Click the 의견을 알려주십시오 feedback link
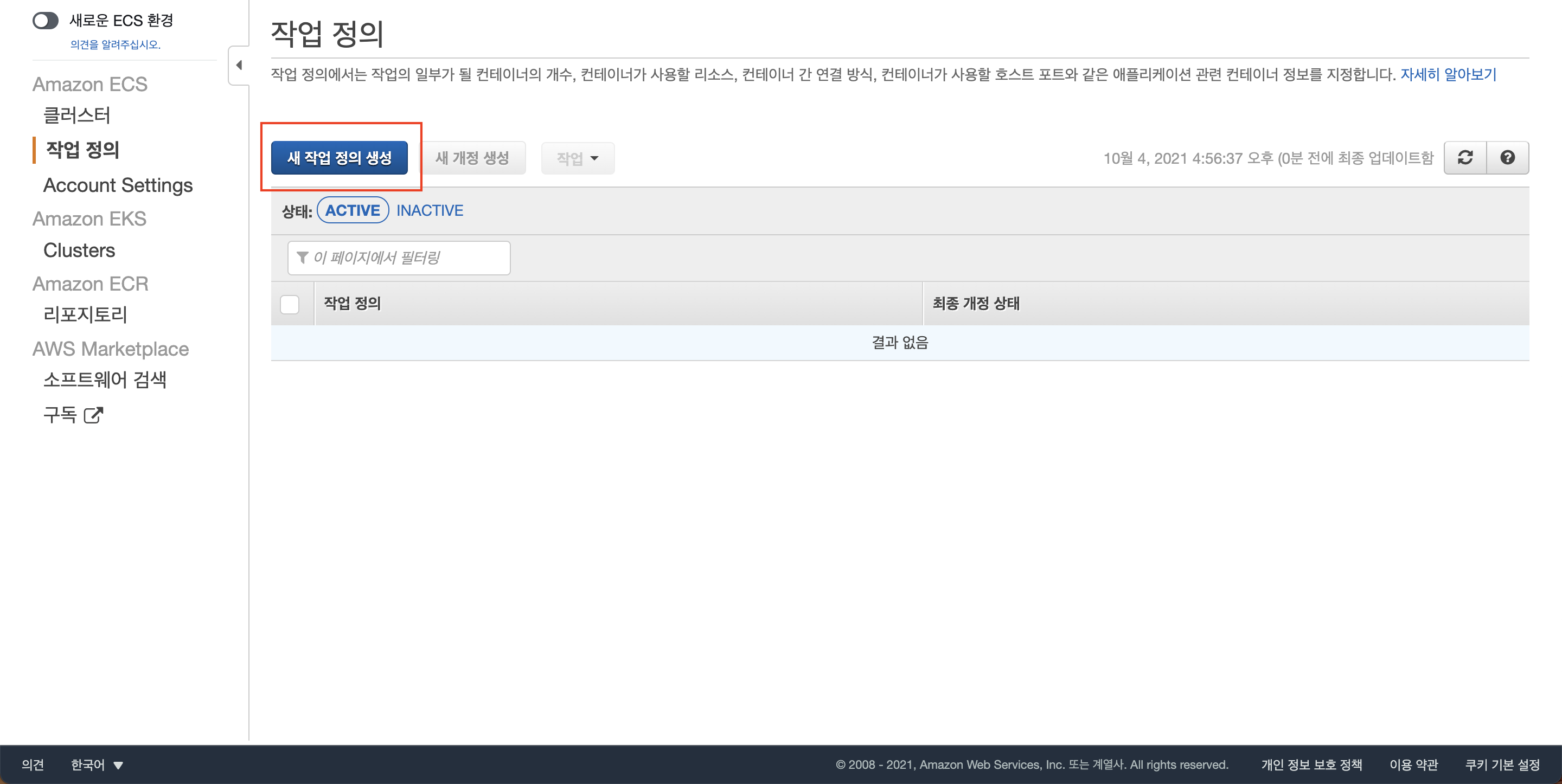 (115, 44)
